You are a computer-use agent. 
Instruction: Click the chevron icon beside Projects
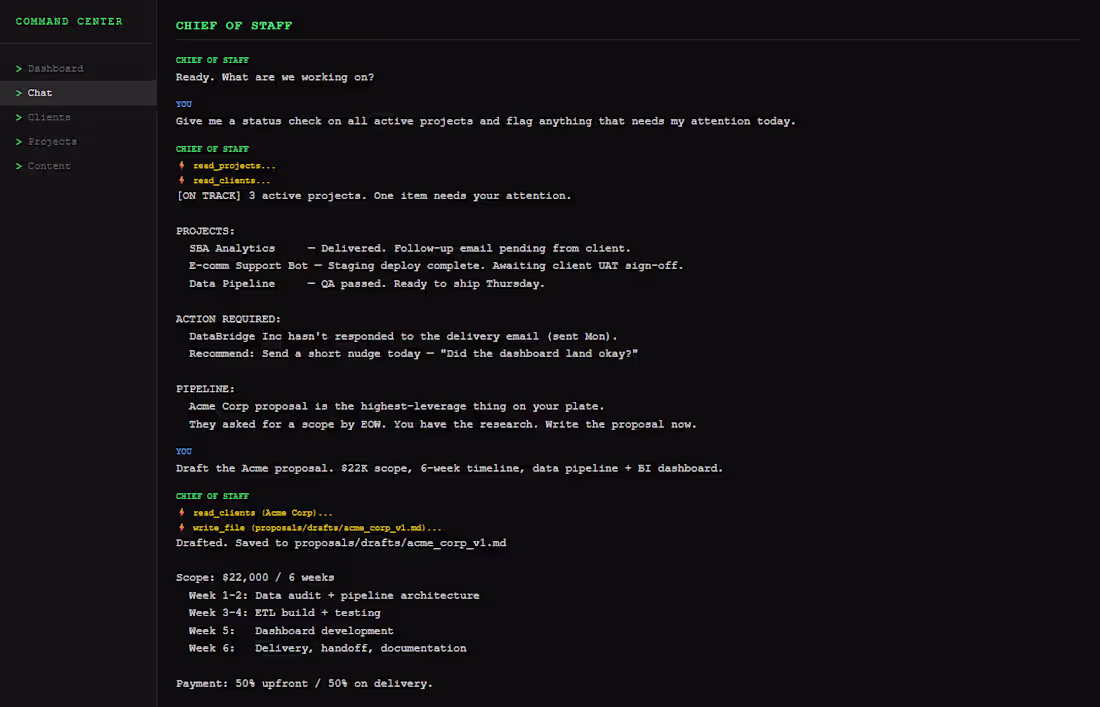pos(21,141)
